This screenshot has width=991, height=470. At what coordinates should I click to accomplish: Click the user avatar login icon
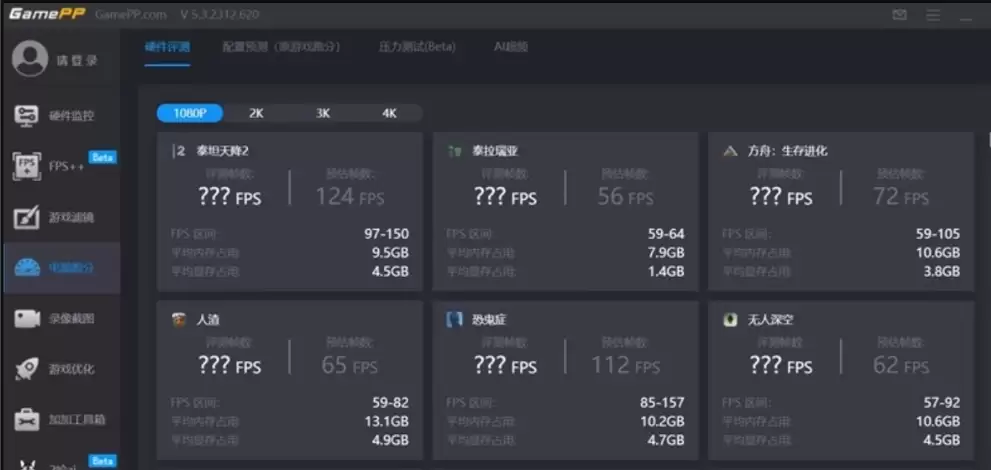coord(29,59)
